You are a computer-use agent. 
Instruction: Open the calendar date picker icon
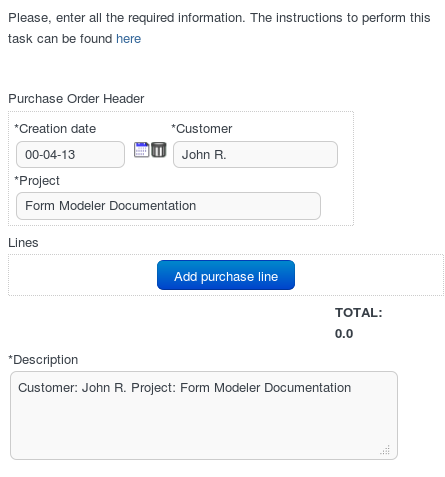[x=141, y=149]
